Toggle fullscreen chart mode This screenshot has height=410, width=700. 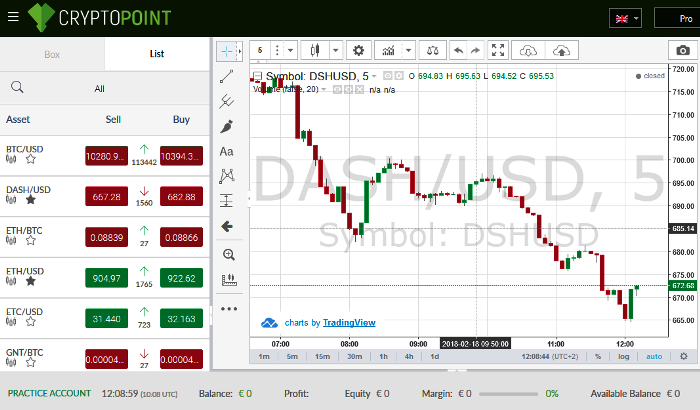(497, 50)
